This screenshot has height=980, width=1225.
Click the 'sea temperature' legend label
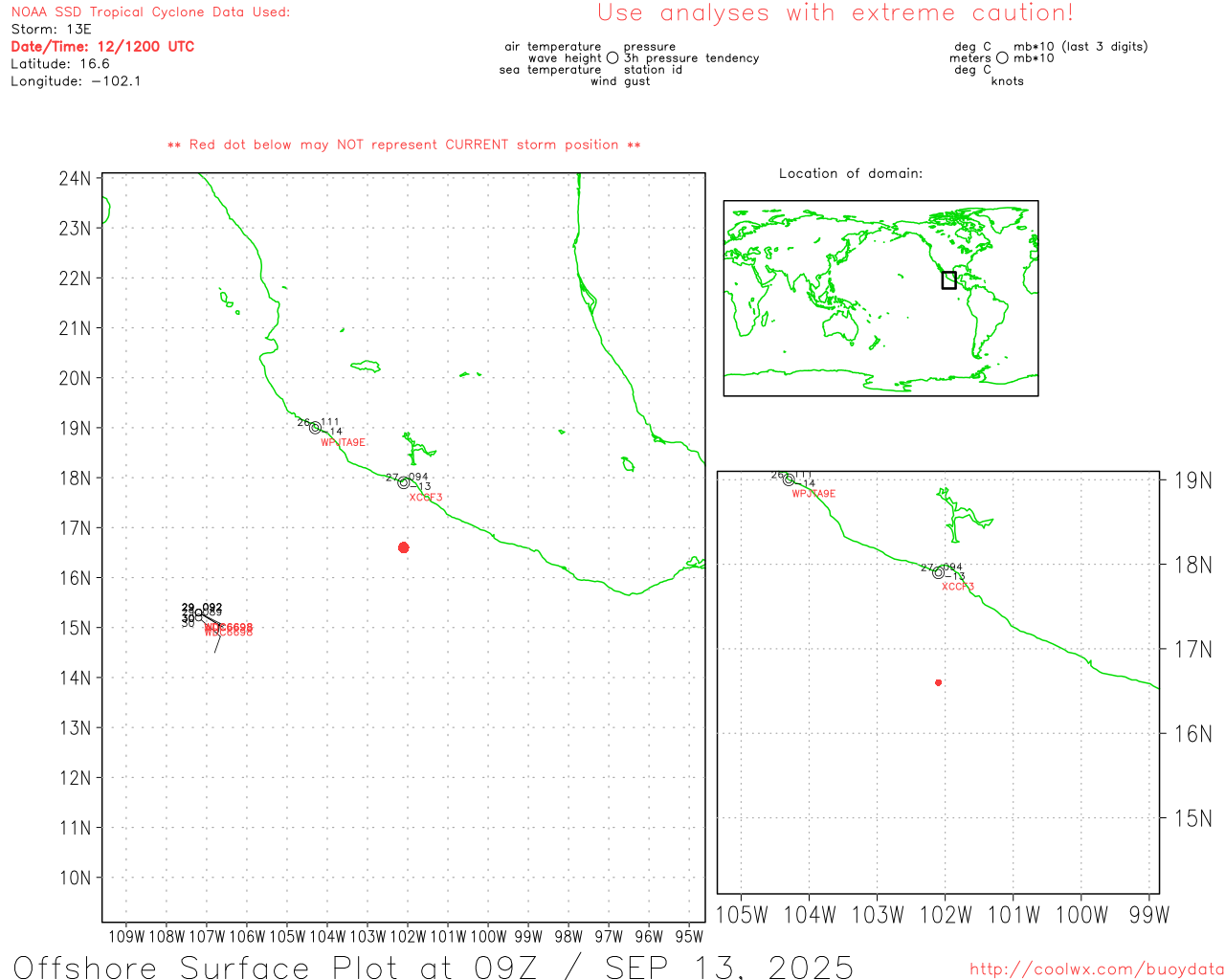[x=550, y=70]
